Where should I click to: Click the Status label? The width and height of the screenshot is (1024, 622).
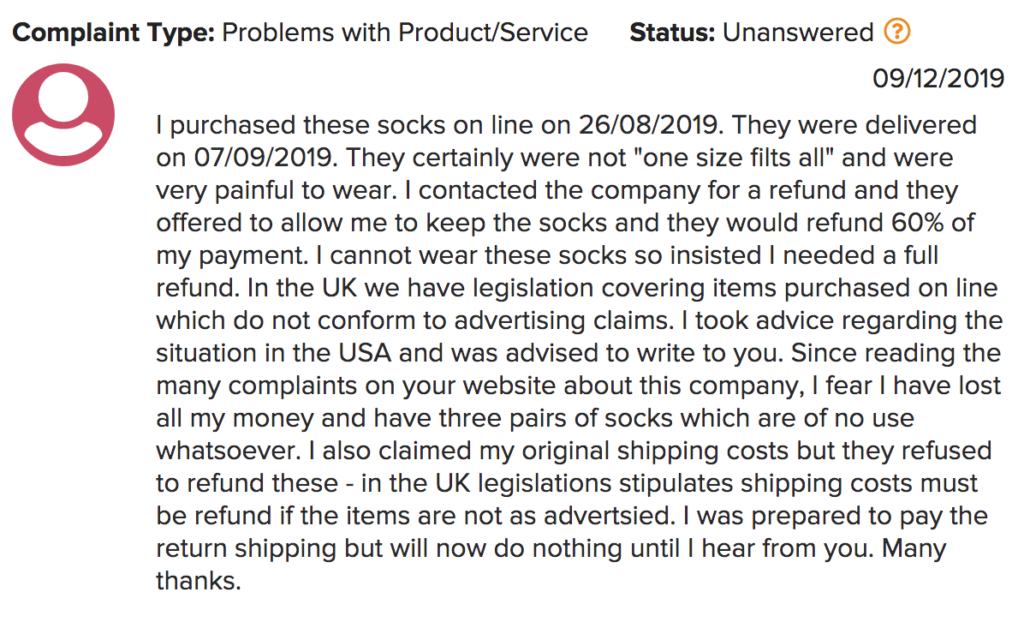pos(672,32)
